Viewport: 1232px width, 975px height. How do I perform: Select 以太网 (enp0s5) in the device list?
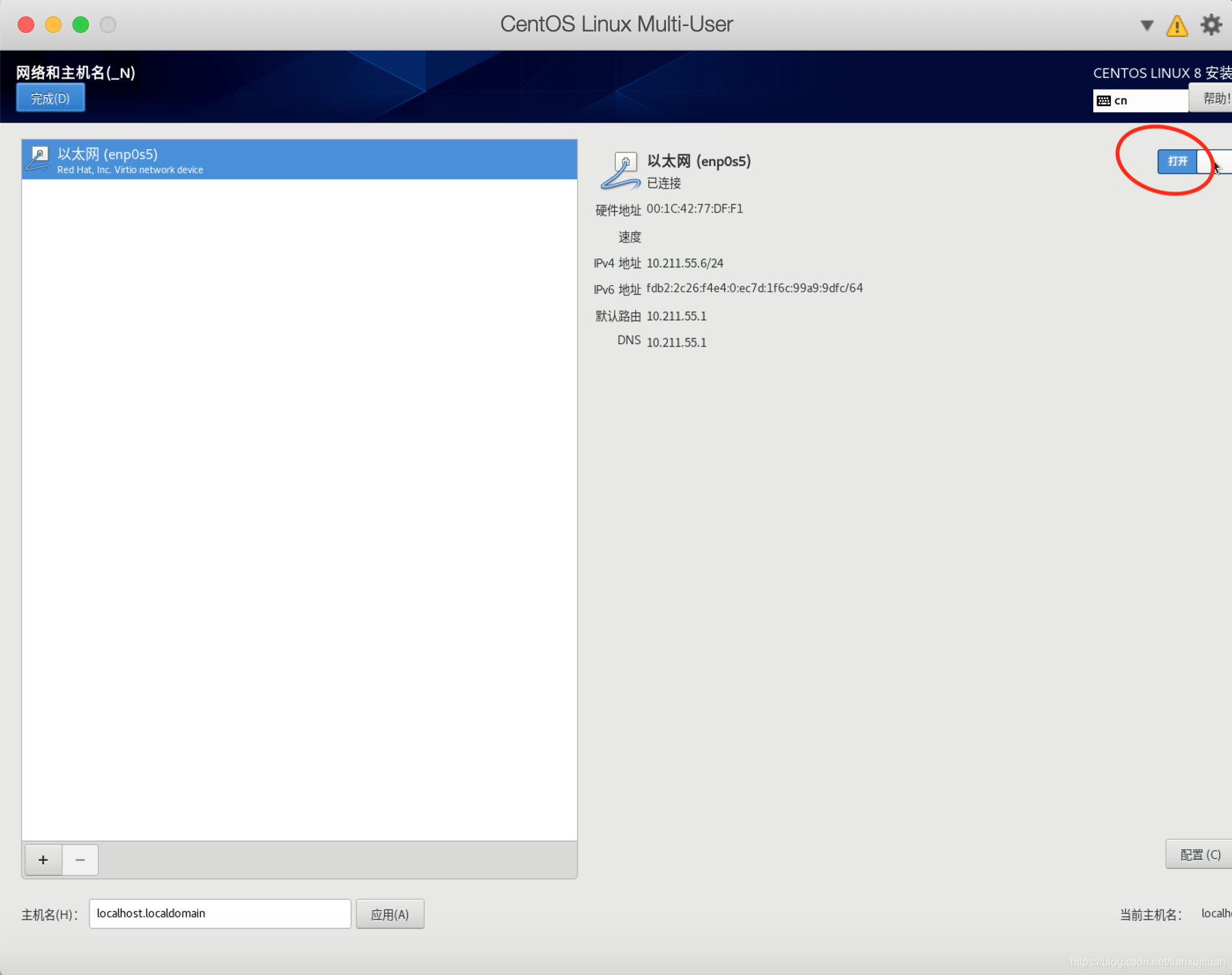click(299, 160)
